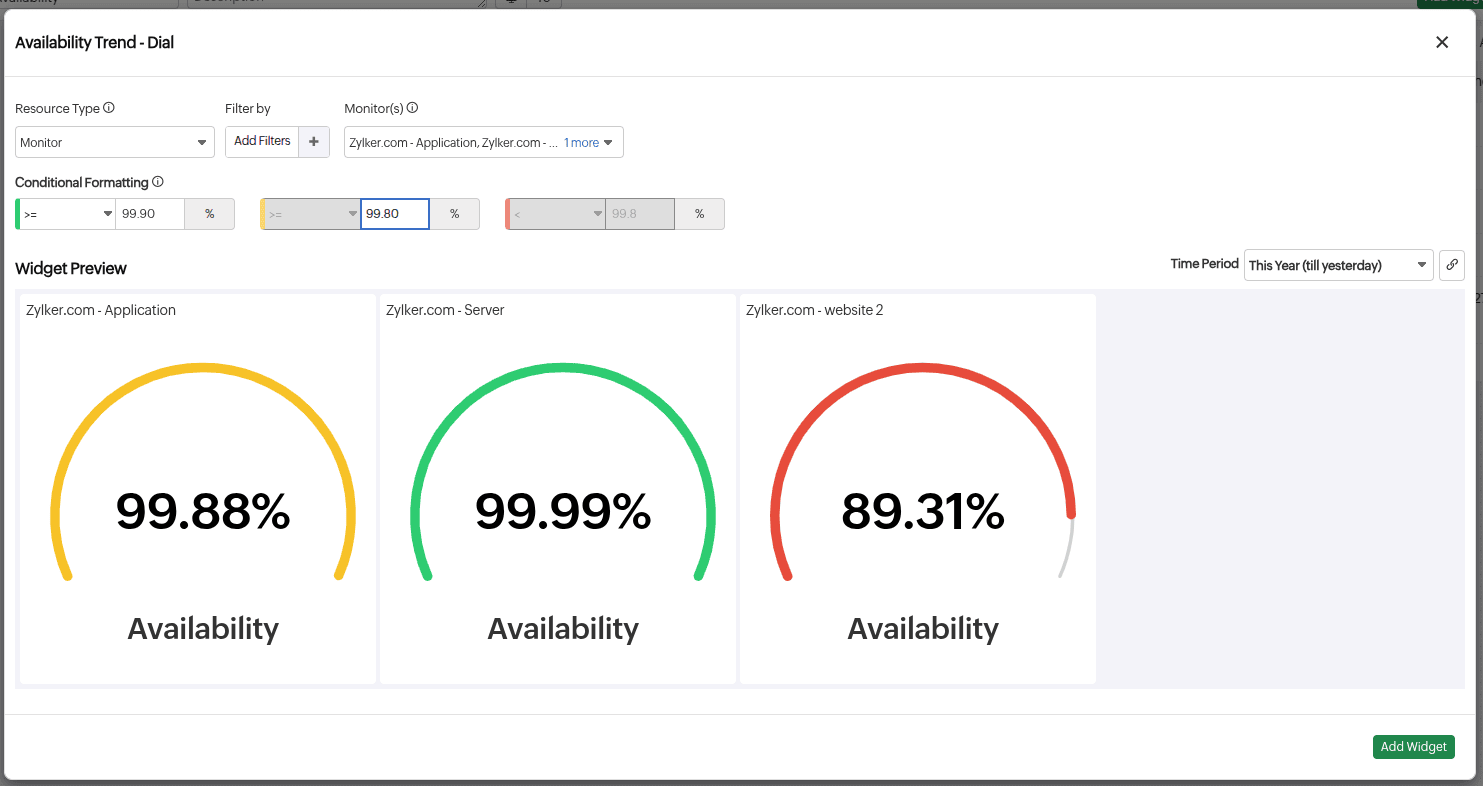Click the Zylker.com - website 2 widget title
Image resolution: width=1483 pixels, height=786 pixels.
(814, 310)
